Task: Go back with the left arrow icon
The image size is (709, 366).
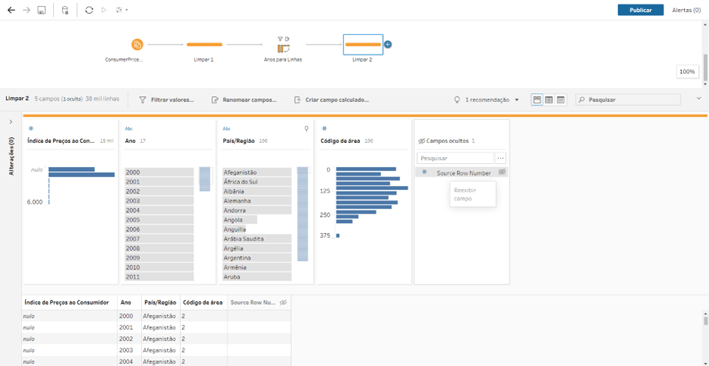Action: point(11,10)
